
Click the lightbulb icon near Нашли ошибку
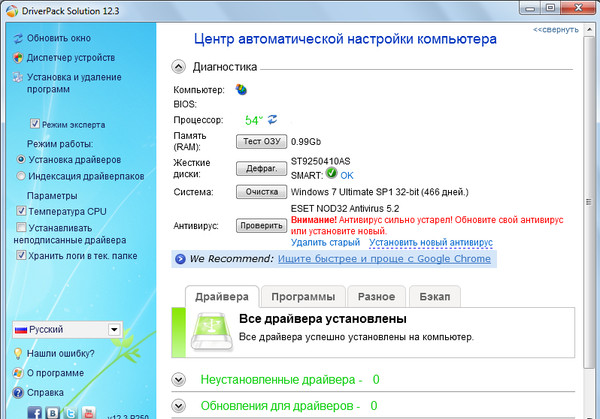18,354
